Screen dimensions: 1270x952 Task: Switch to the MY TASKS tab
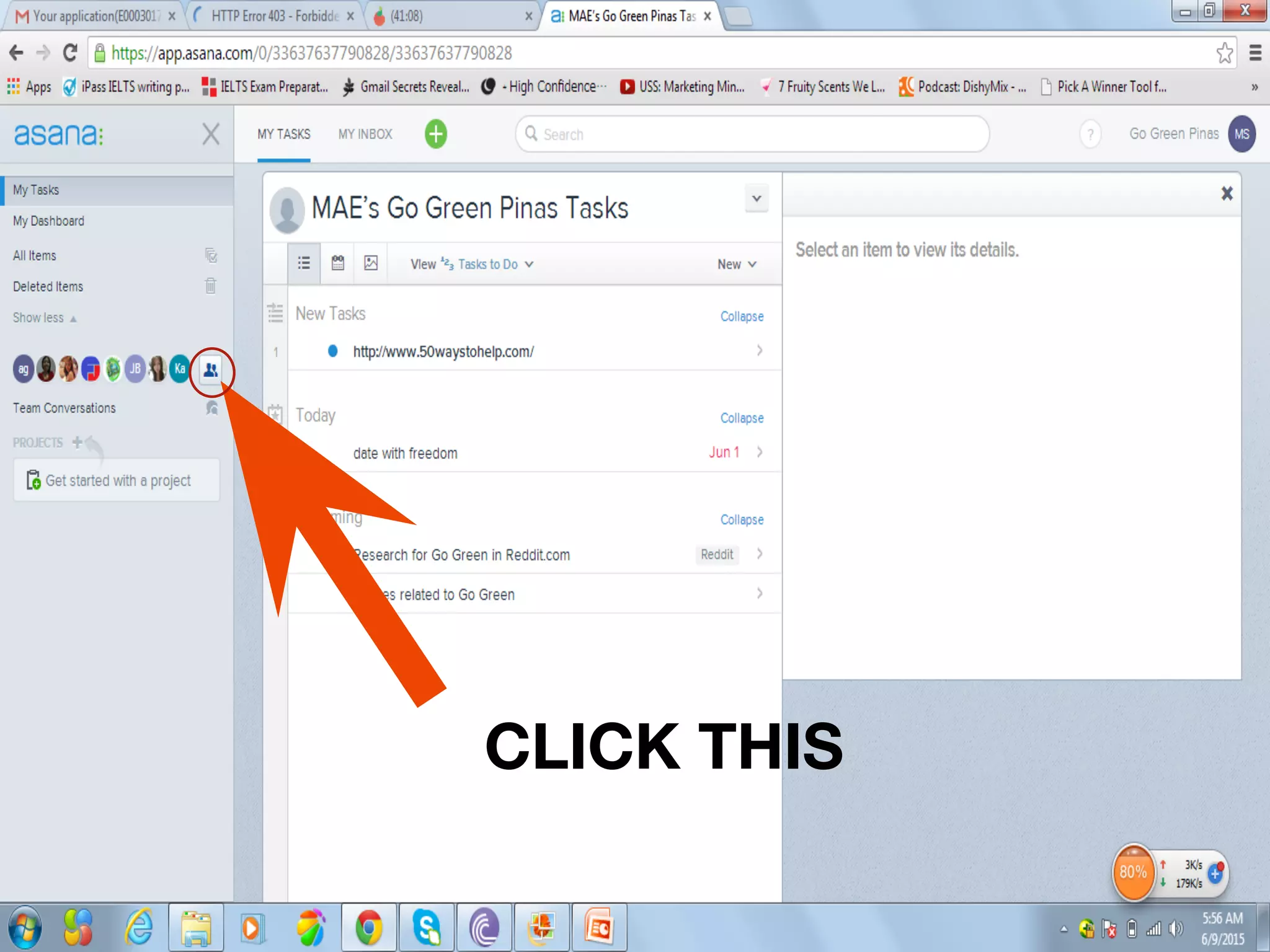[x=284, y=134]
